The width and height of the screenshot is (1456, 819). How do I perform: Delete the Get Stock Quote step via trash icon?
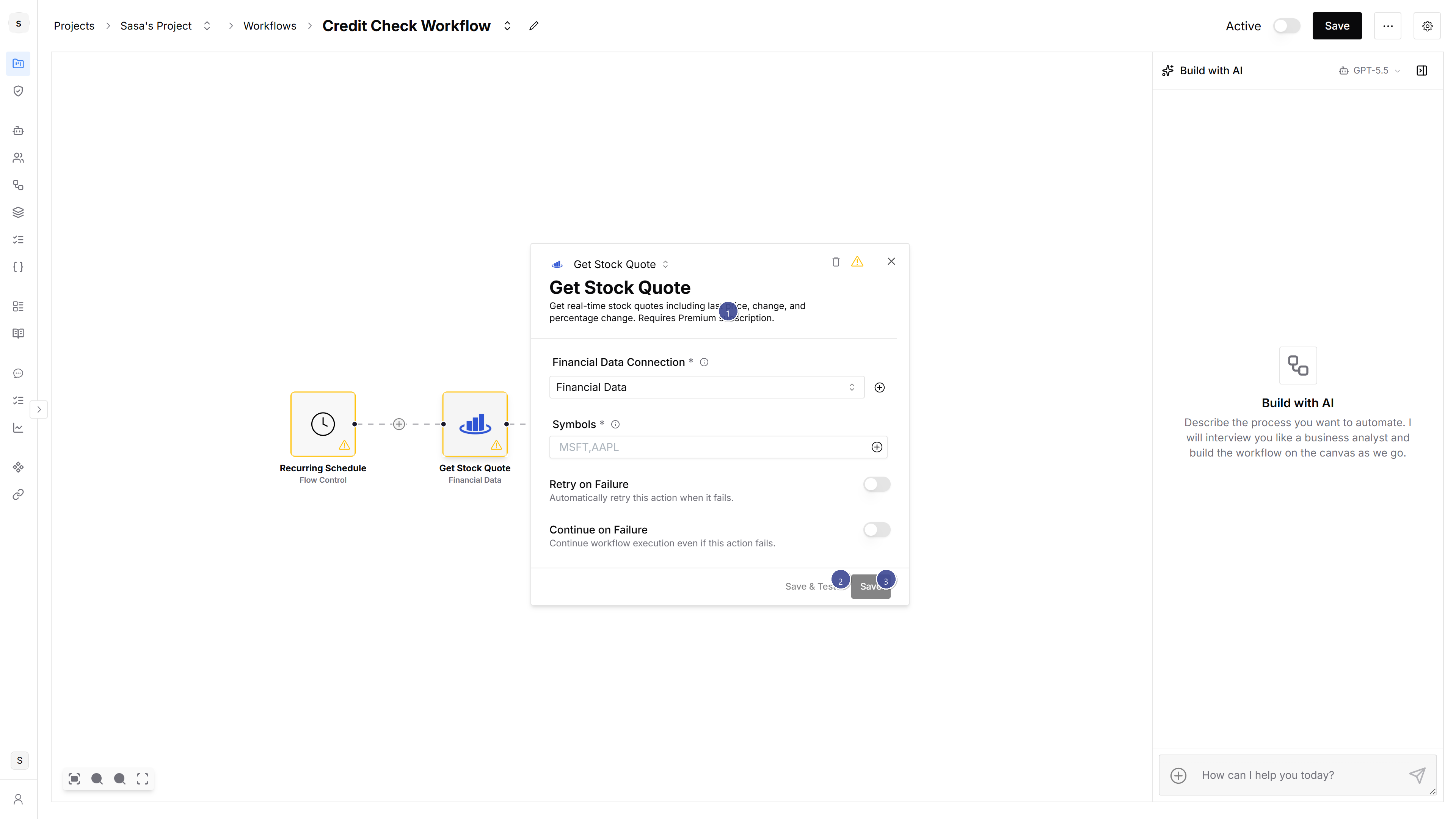pos(836,262)
